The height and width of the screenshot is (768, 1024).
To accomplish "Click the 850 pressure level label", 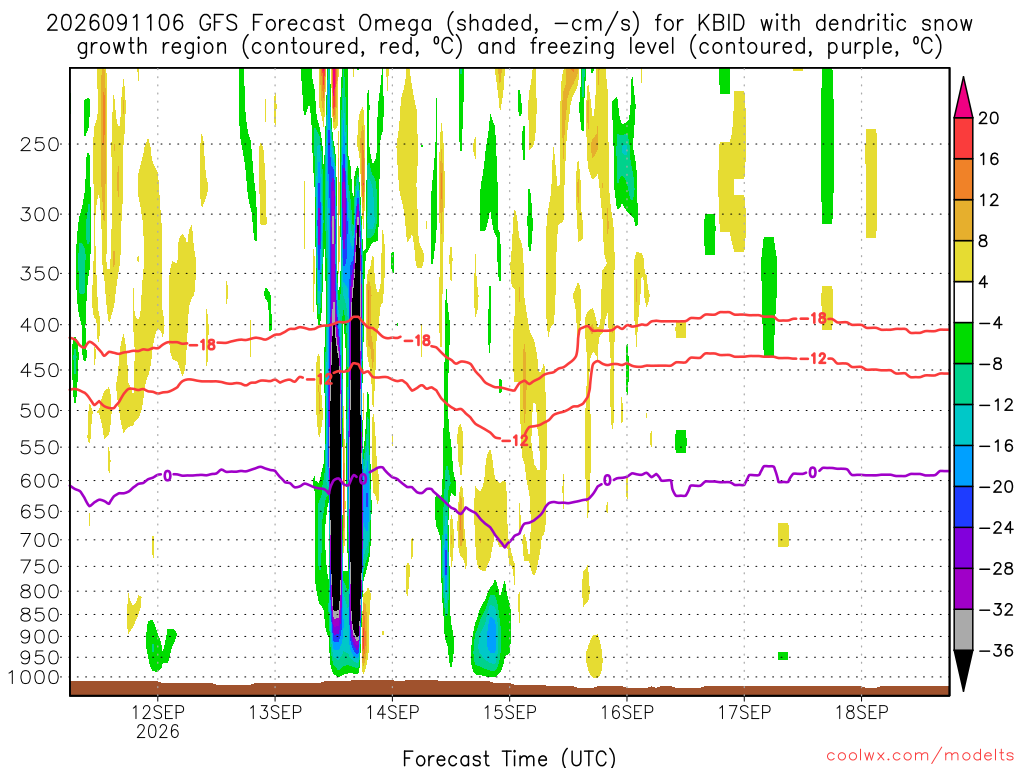I will 40,615.
